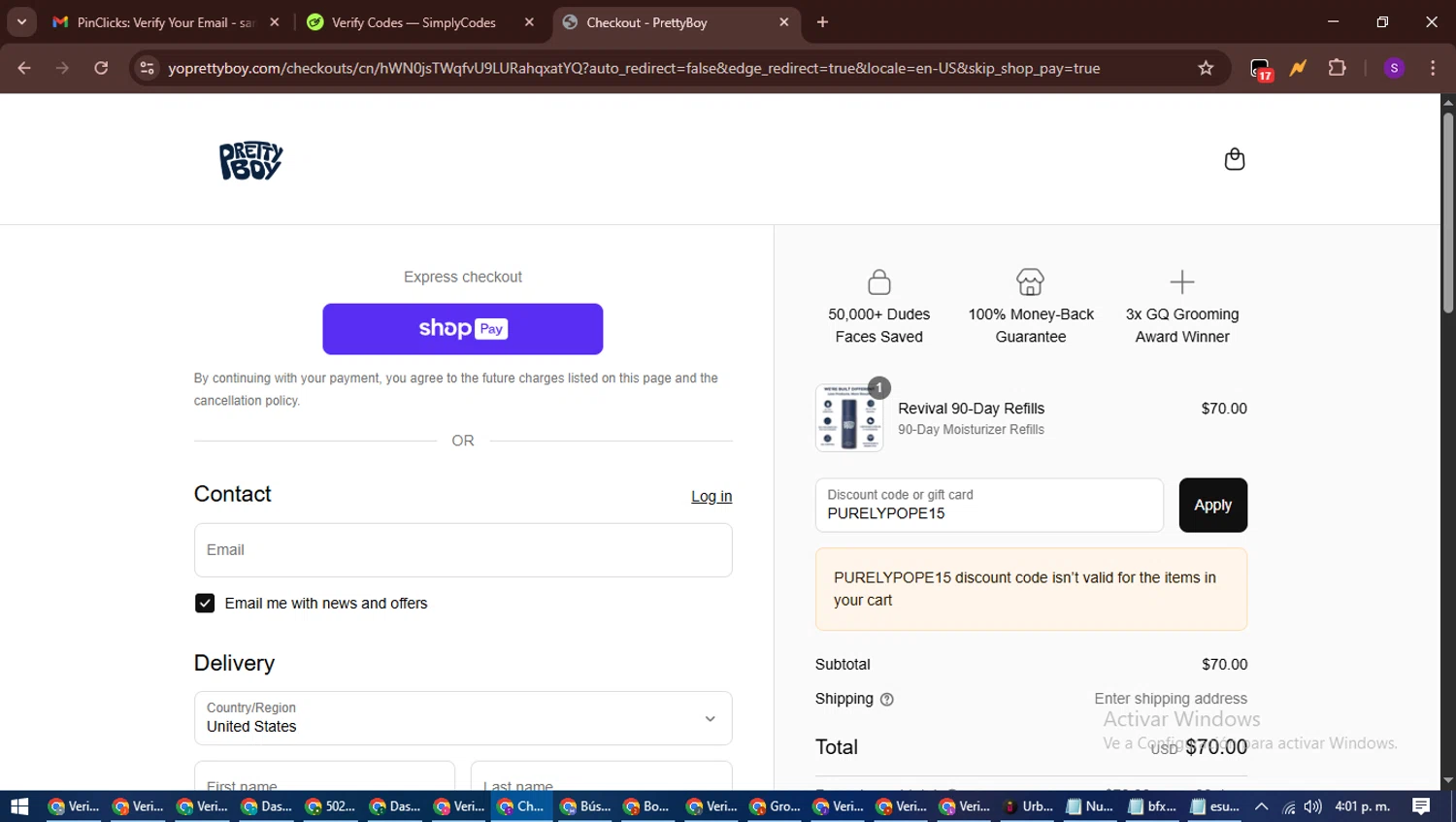Click the 50,000+ Dudes Faces Saved lock icon

point(879,282)
